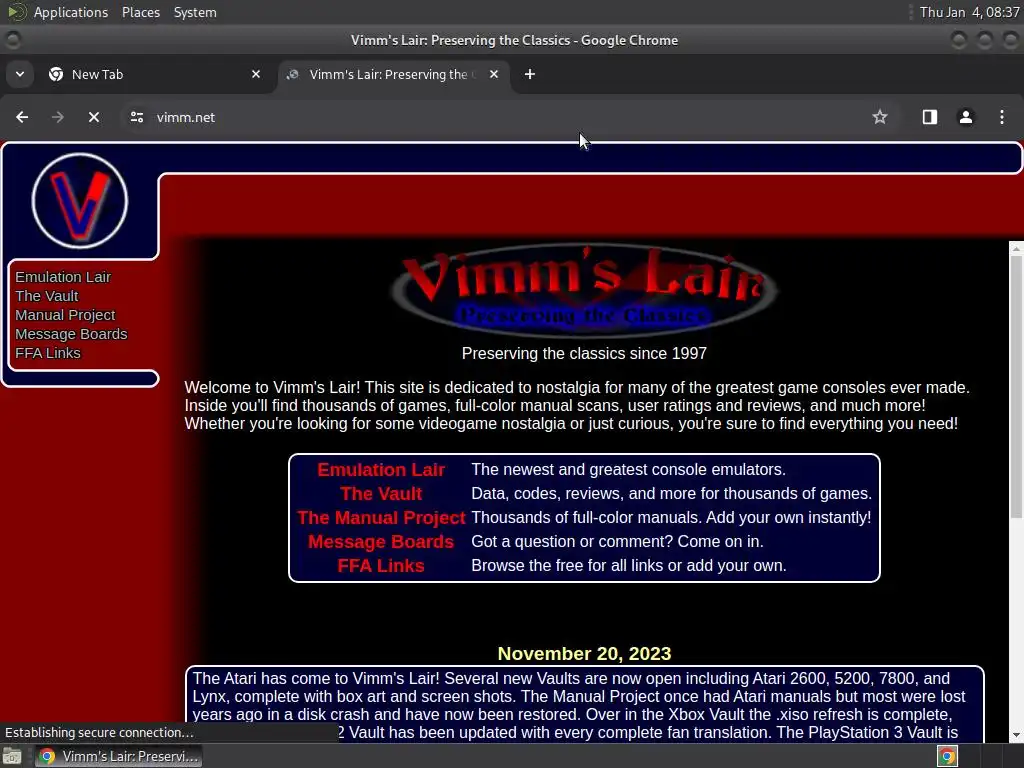Click the forward navigation arrow
The image size is (1024, 768).
point(57,117)
